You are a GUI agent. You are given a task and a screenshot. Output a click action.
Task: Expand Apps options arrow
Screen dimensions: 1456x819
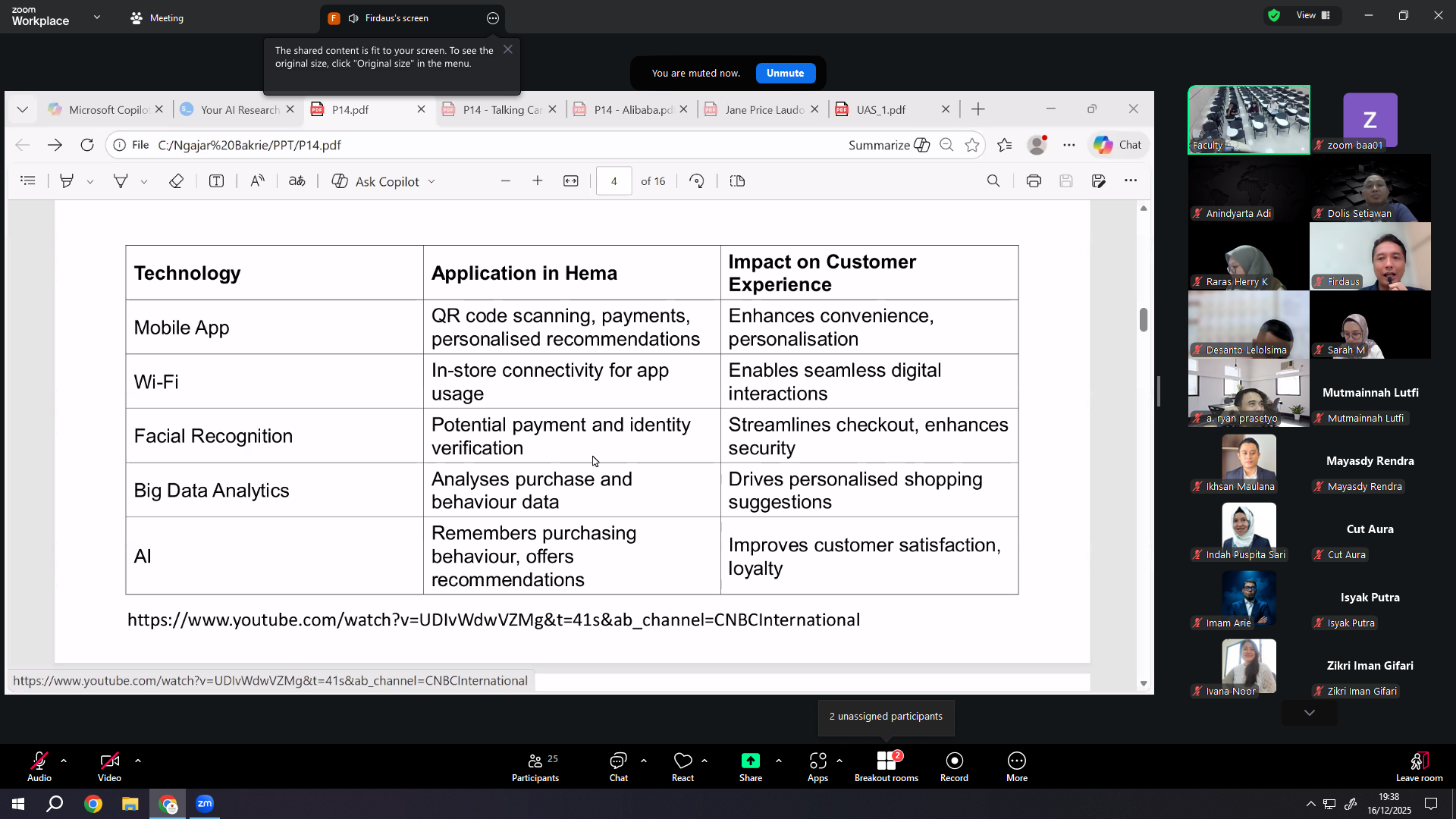(x=839, y=760)
